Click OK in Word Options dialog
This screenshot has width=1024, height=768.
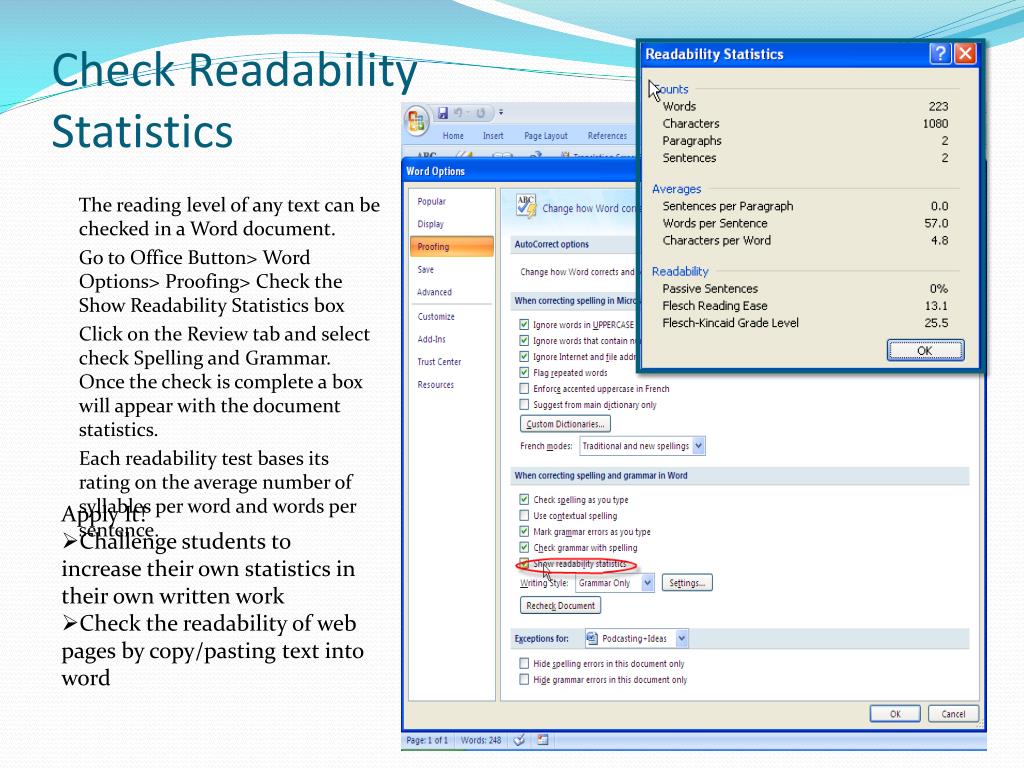pos(895,714)
